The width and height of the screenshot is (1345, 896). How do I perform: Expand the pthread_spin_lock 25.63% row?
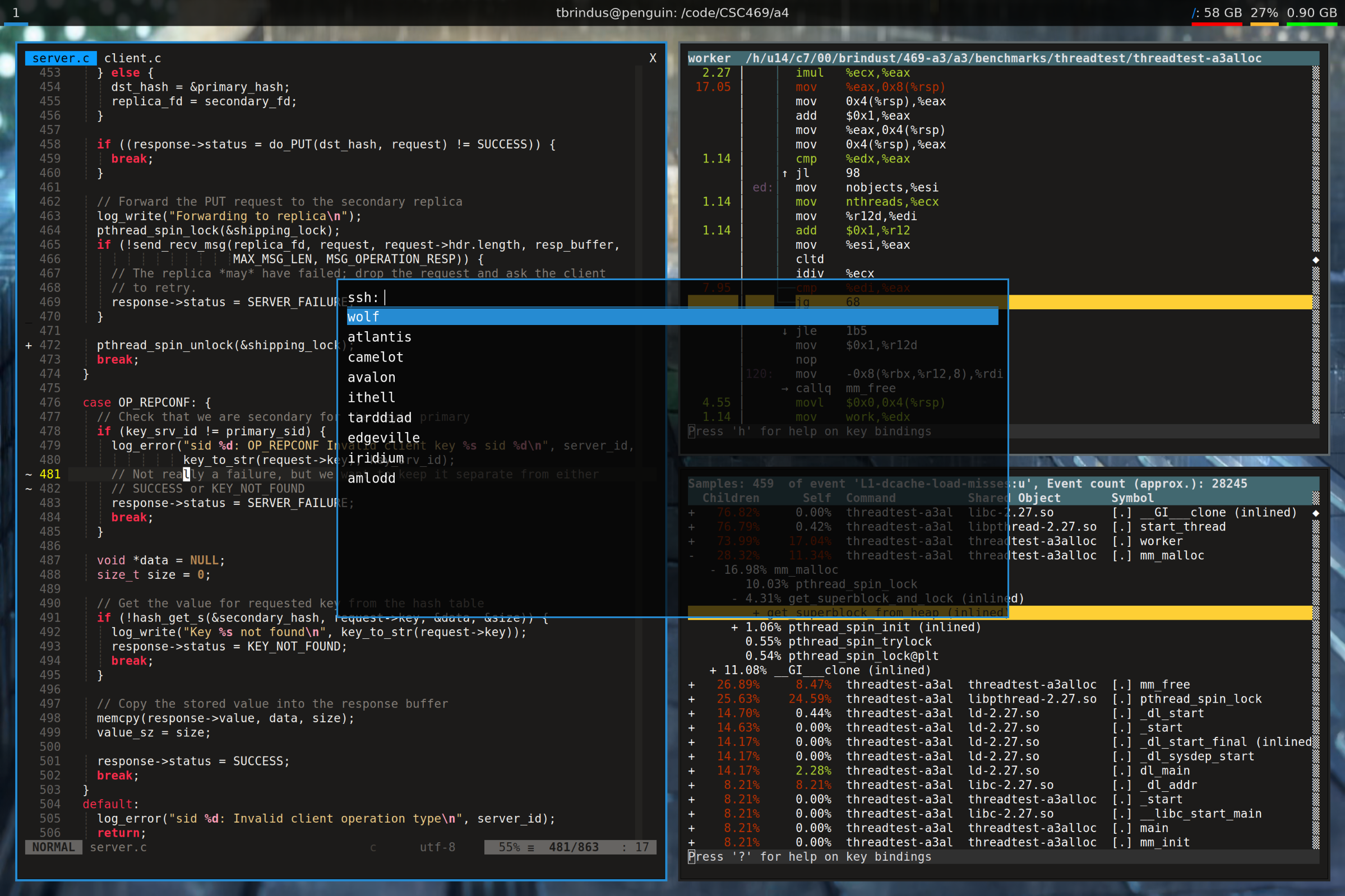692,699
